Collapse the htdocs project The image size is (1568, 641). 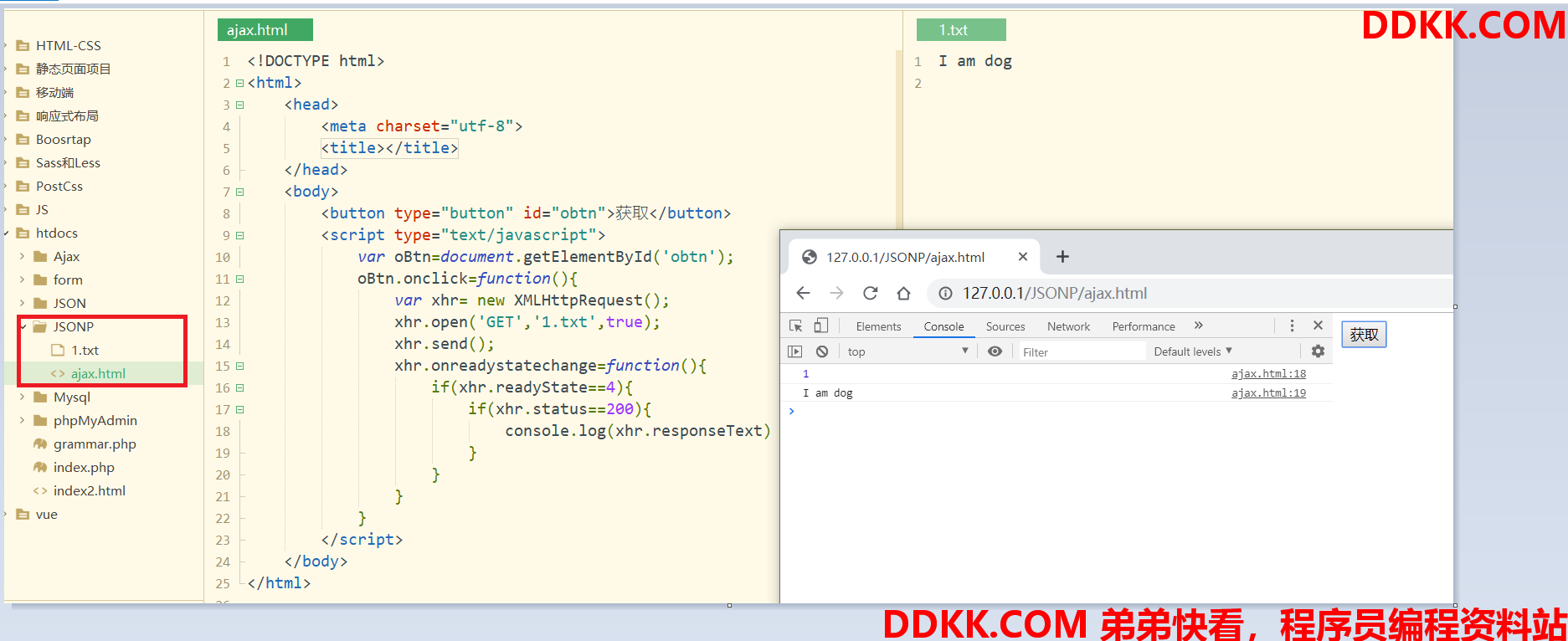pos(7,233)
